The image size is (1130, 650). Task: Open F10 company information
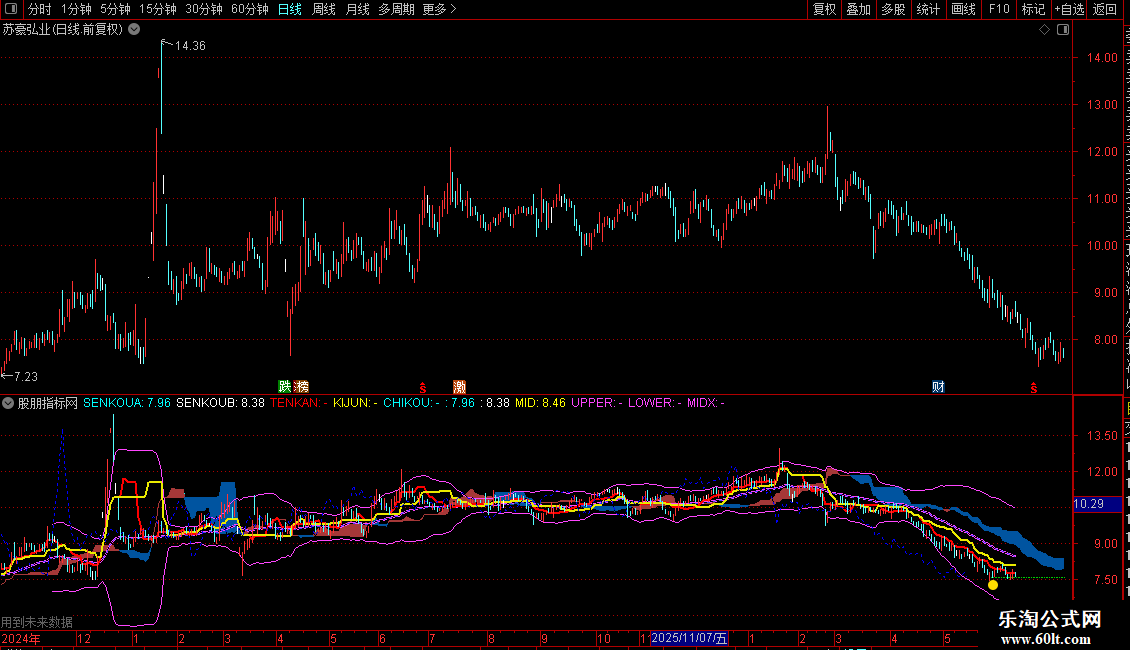click(x=999, y=9)
